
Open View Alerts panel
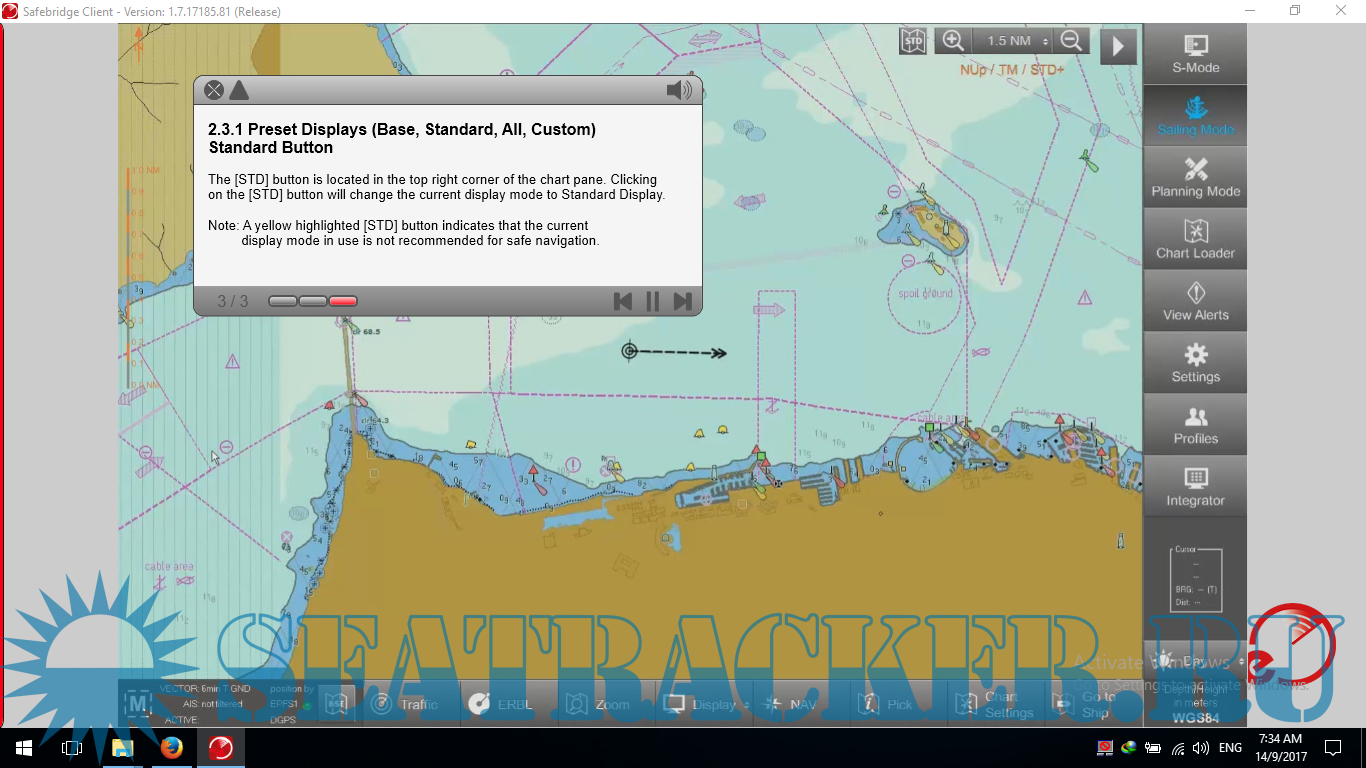(1195, 302)
